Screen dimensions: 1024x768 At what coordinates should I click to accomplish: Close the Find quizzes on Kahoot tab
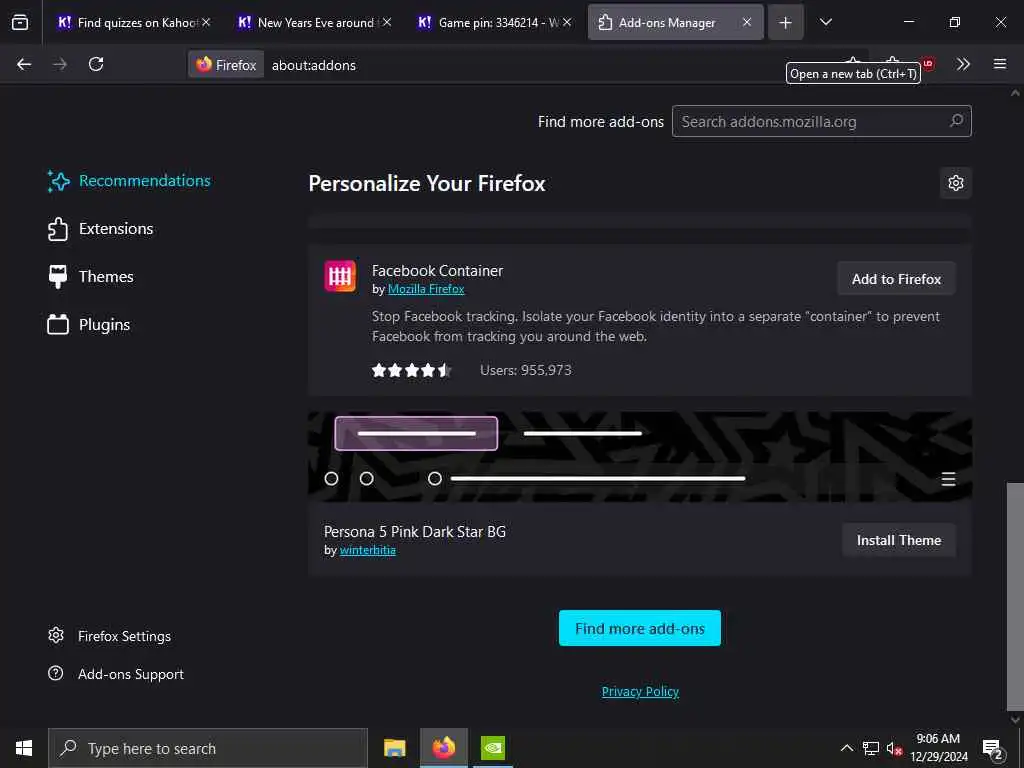(x=206, y=22)
